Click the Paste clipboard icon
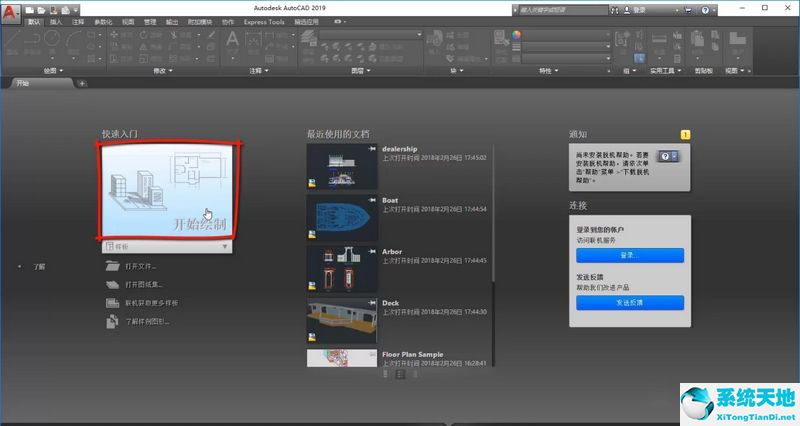Image resolution: width=800 pixels, height=426 pixels. click(x=697, y=40)
